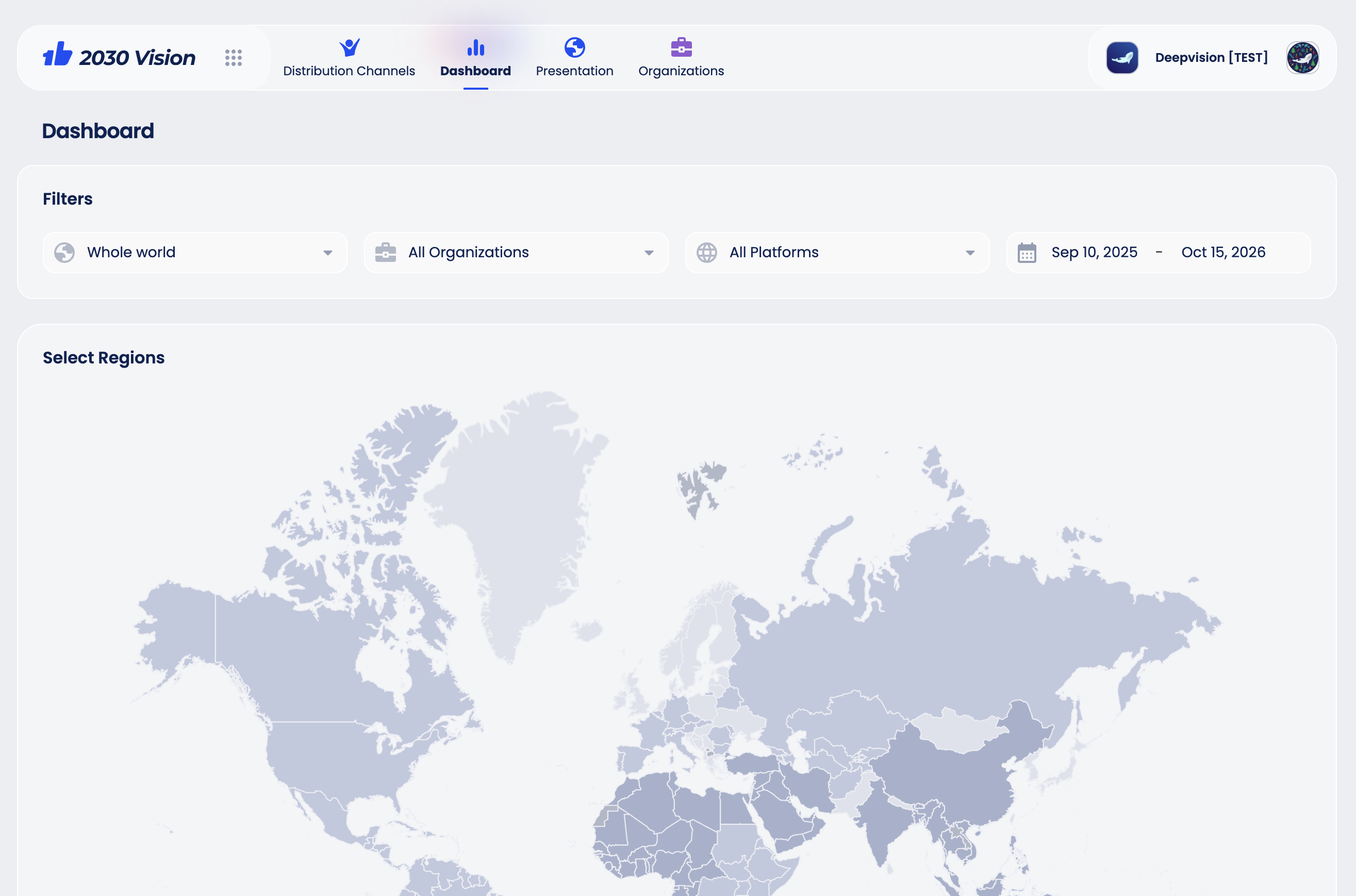Edit the start date Sep 10, 2025
The height and width of the screenshot is (896, 1356).
click(1094, 253)
